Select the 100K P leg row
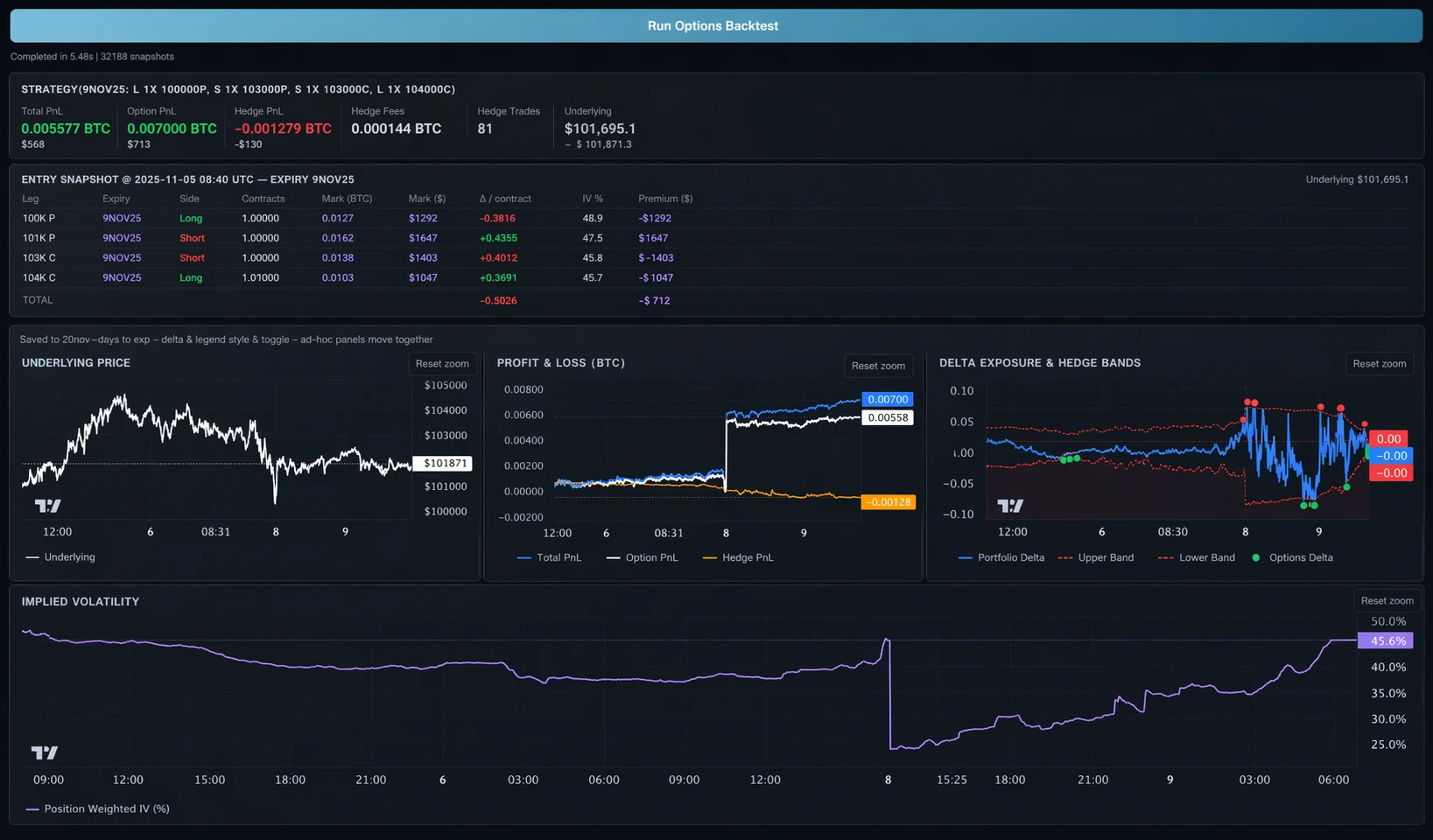Viewport: 1433px width, 840px height. click(x=716, y=218)
